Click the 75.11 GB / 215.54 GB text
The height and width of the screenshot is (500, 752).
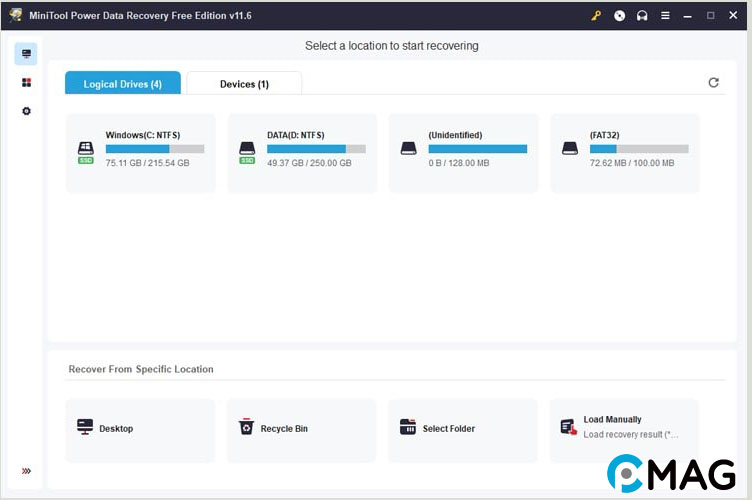tap(147, 163)
